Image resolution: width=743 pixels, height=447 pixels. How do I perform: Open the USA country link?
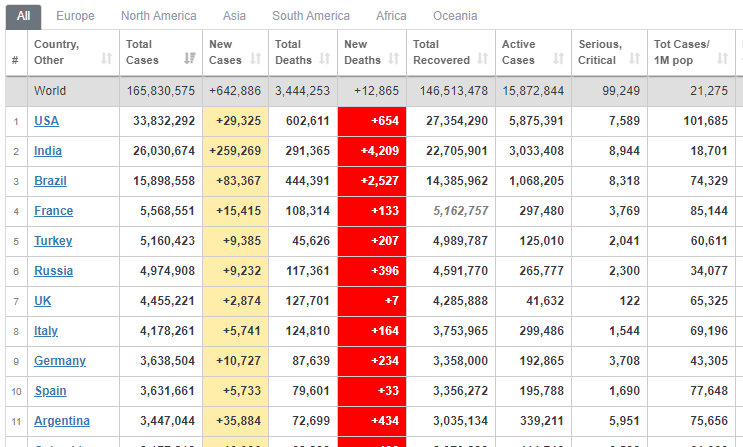click(46, 121)
